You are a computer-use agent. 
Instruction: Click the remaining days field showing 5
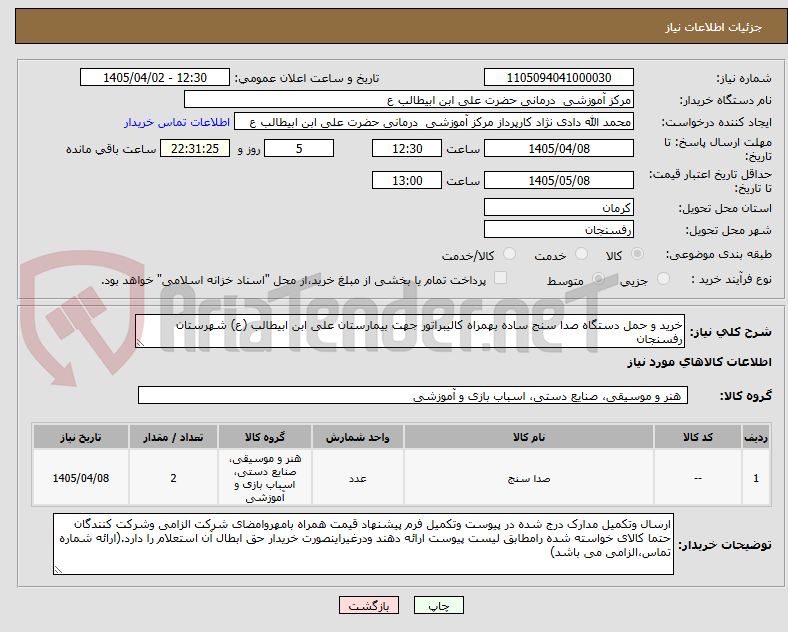[299, 148]
